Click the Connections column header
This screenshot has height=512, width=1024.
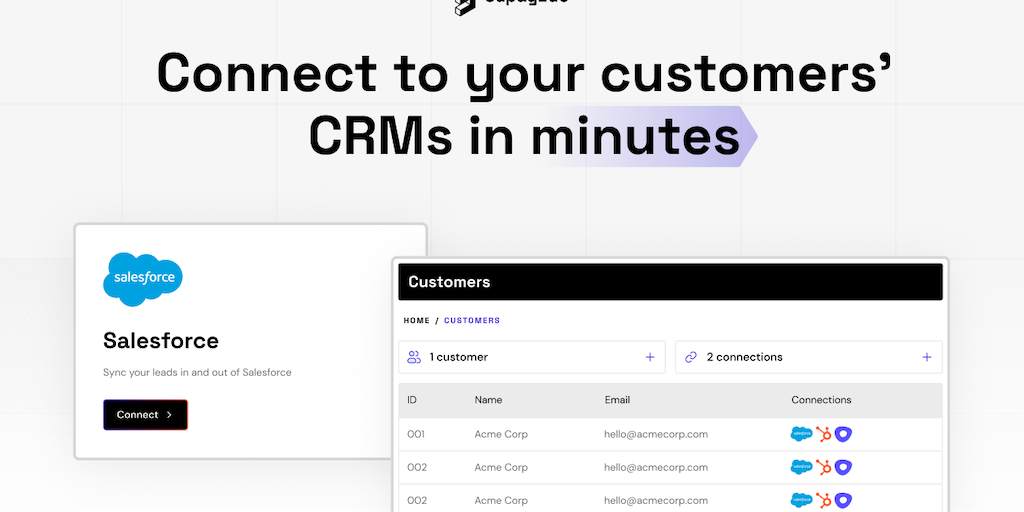pyautogui.click(x=822, y=400)
